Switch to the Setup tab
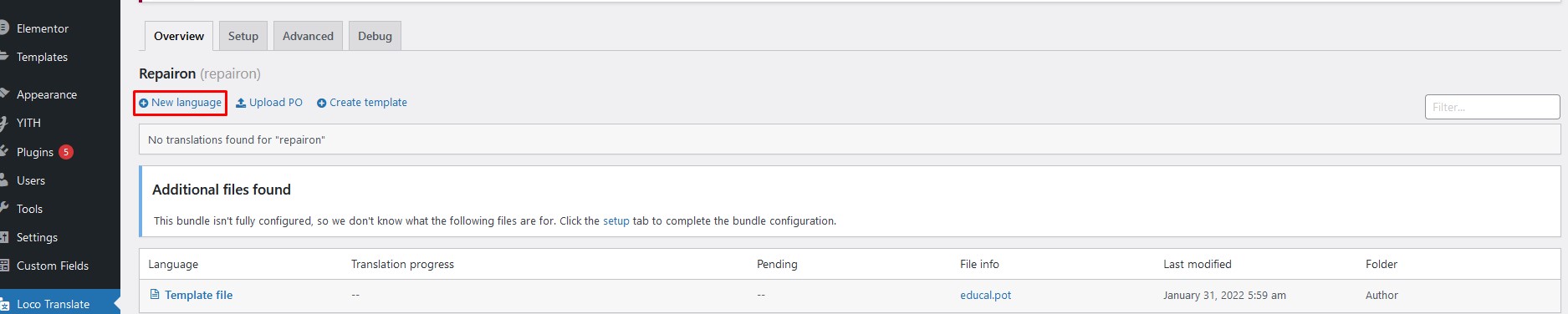The image size is (1568, 314). 243,36
